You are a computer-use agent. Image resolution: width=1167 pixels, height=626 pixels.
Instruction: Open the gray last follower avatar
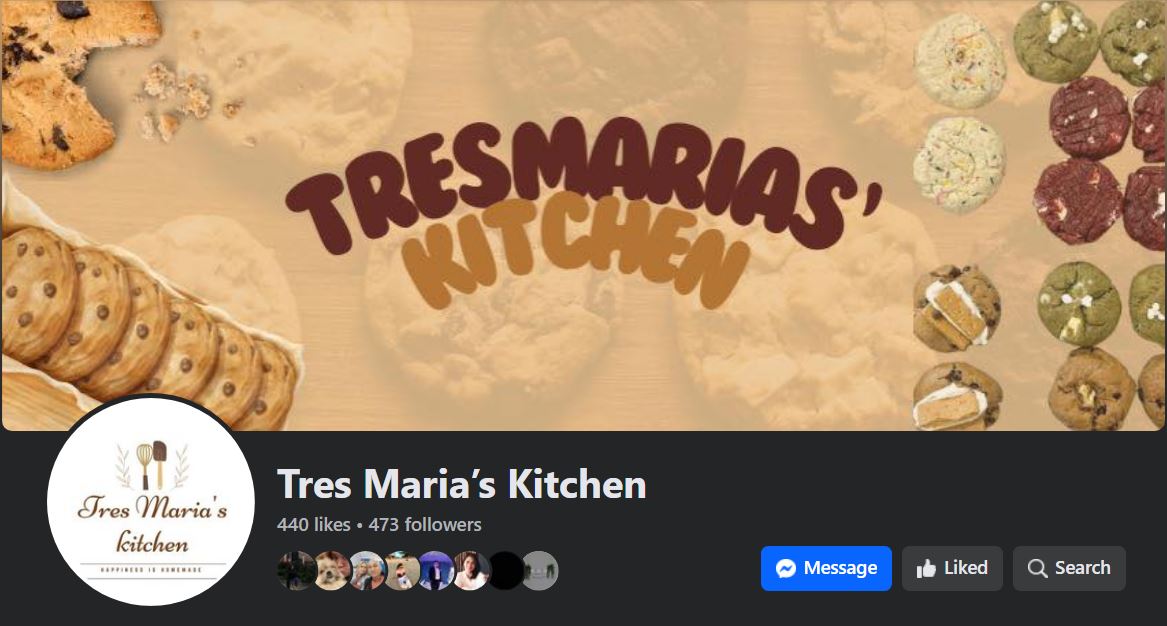click(x=540, y=571)
